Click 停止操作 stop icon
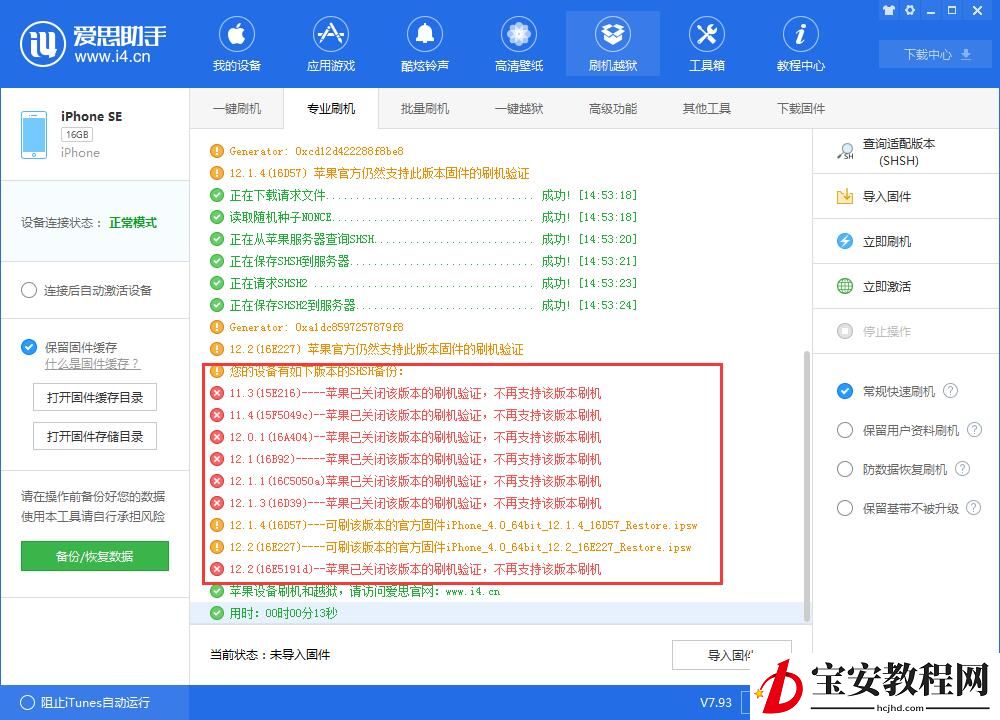 (x=845, y=331)
